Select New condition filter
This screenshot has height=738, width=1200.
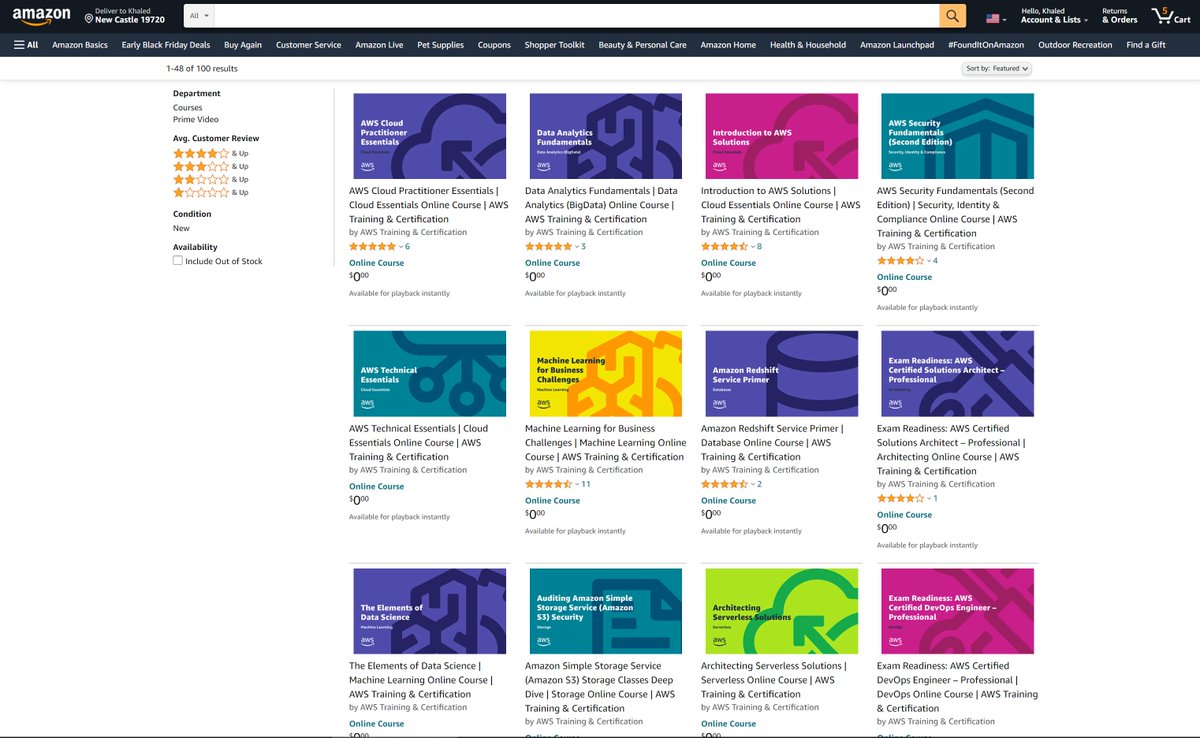coord(182,228)
